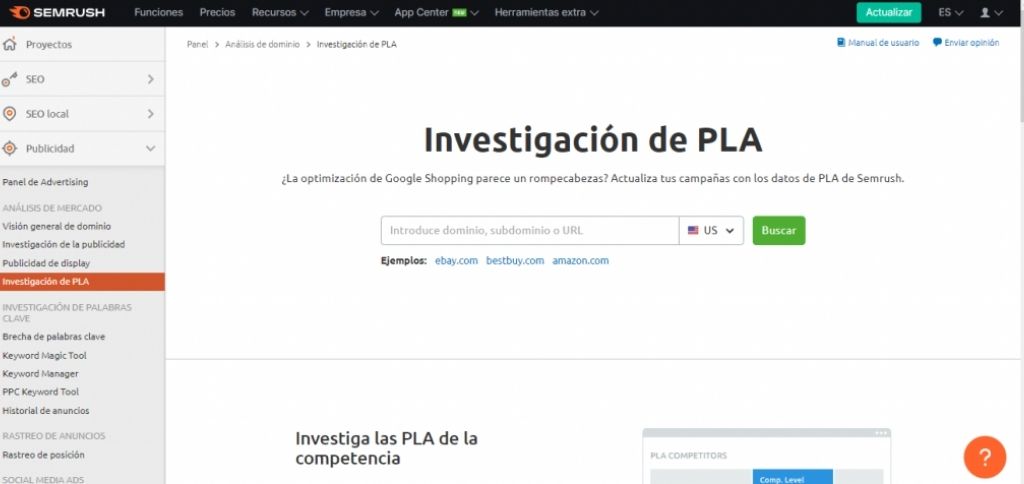Open the user account icon

(985, 12)
